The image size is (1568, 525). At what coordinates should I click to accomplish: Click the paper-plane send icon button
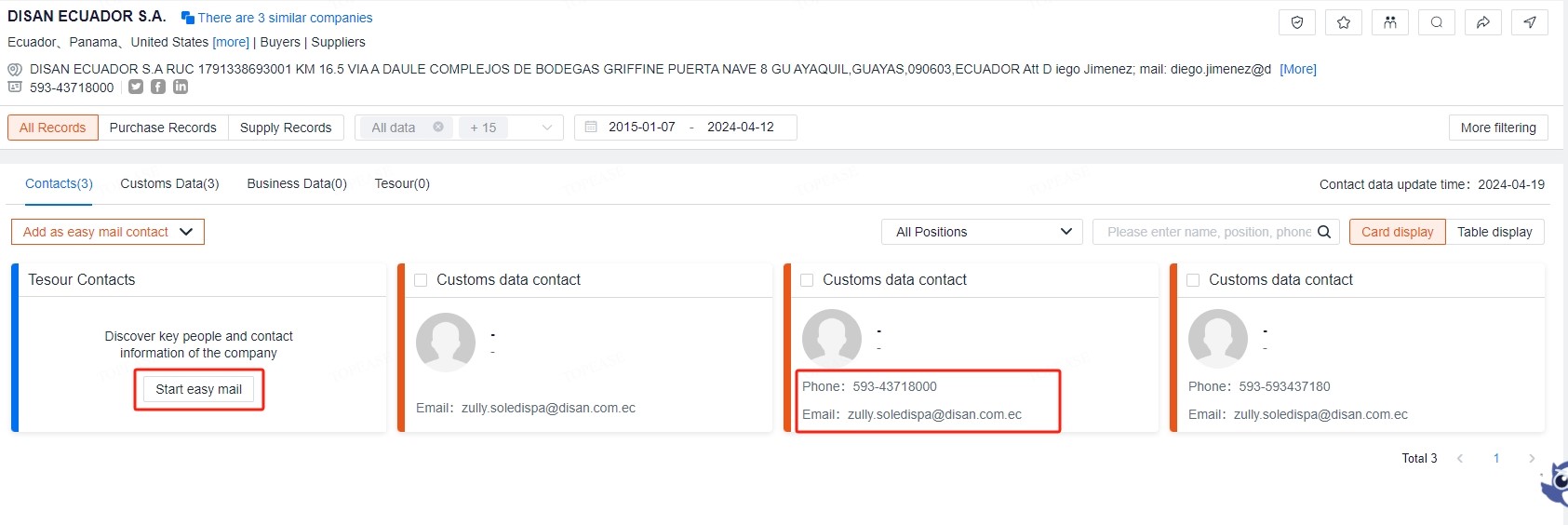coord(1530,22)
